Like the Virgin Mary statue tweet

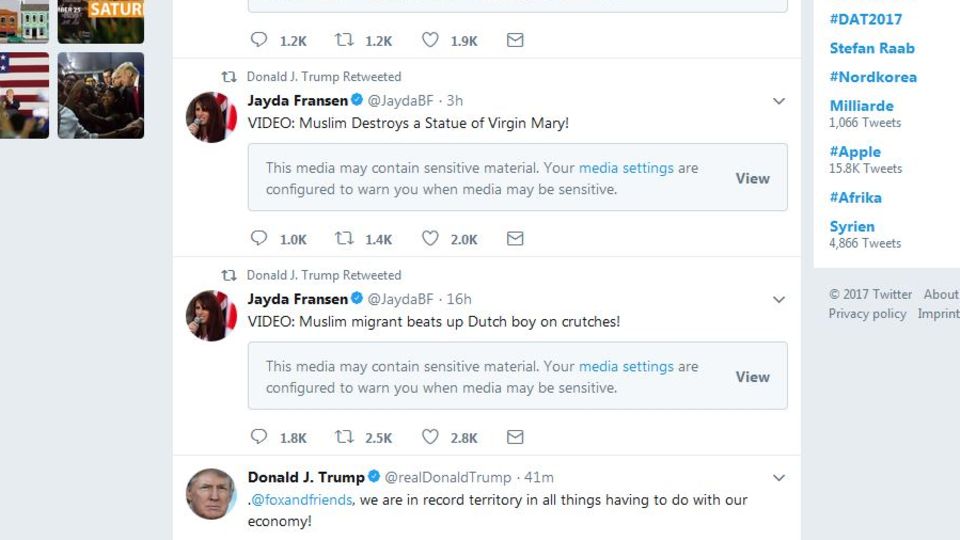point(430,239)
